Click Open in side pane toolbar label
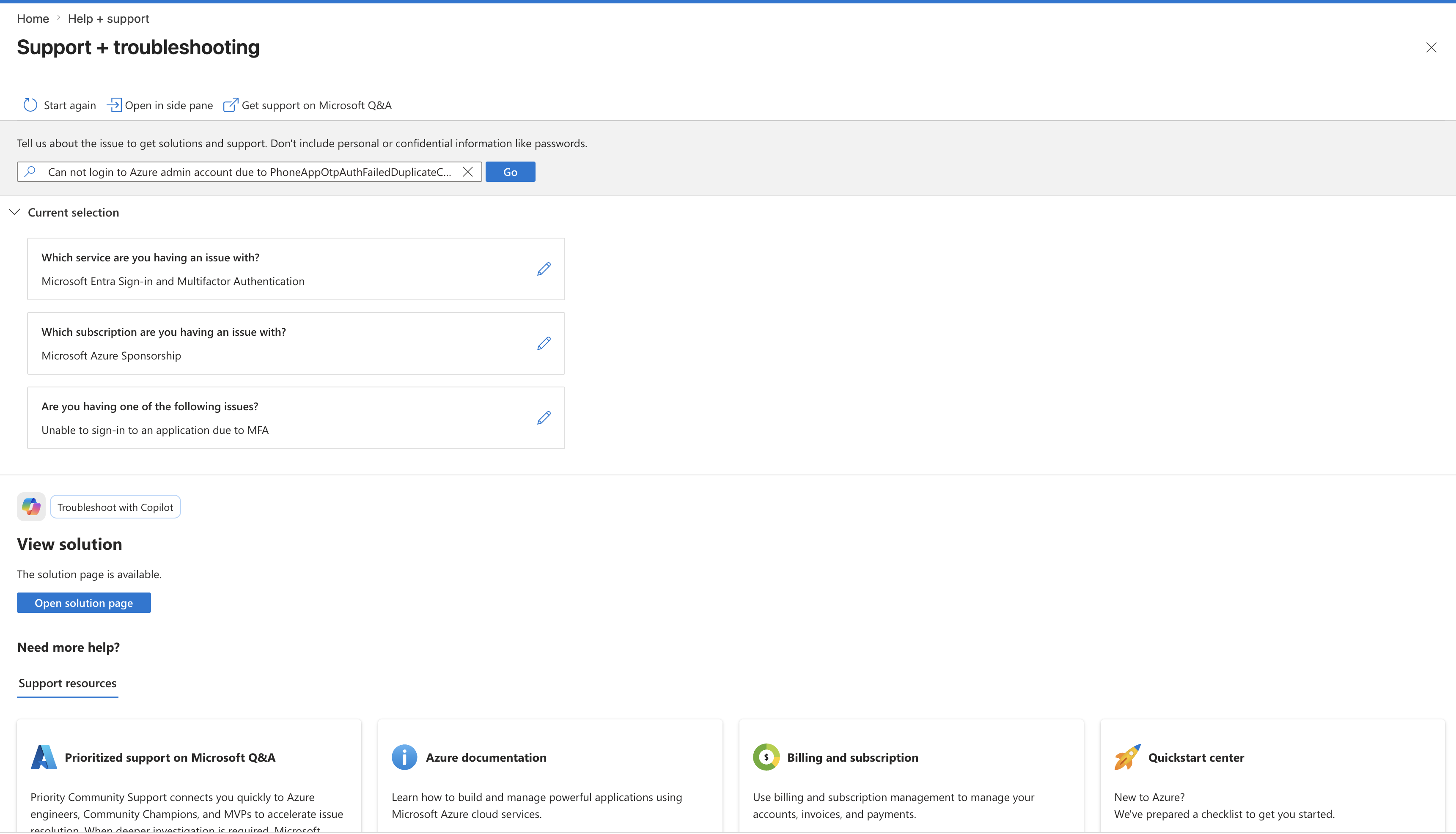This screenshot has width=1456, height=834. (169, 105)
